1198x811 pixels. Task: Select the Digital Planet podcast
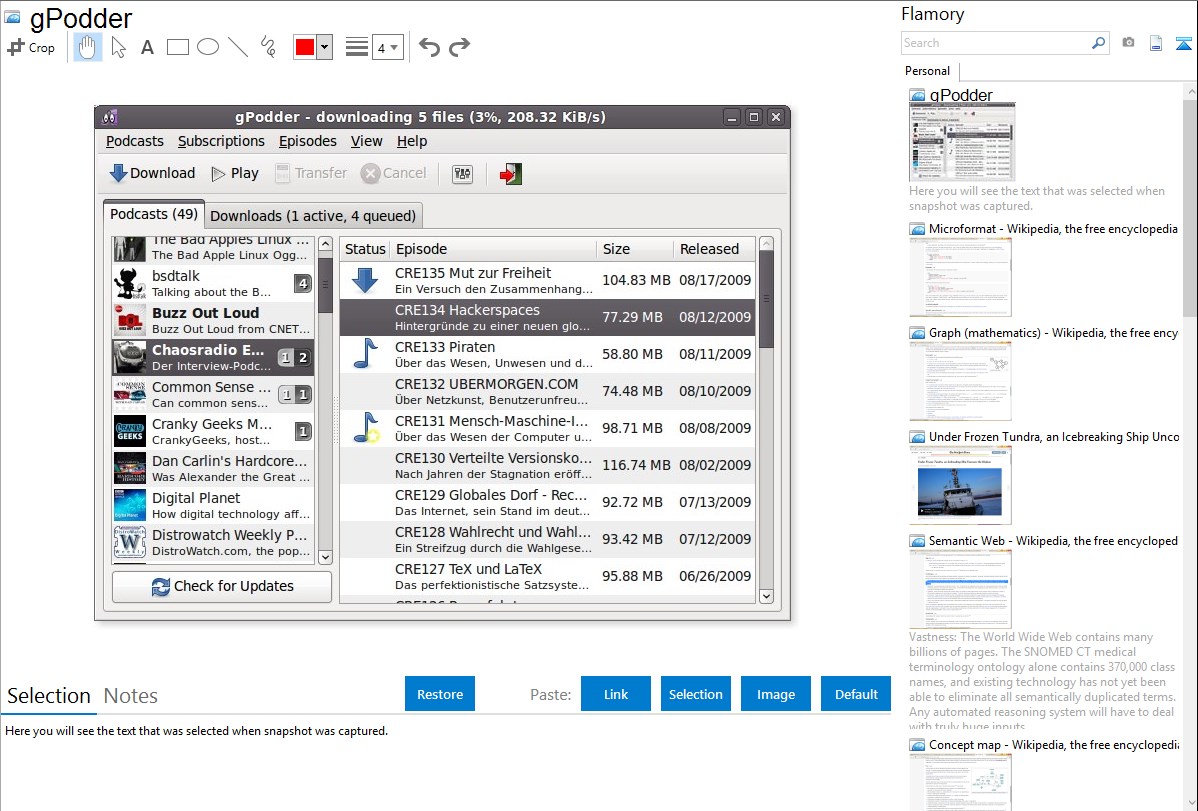pos(214,505)
